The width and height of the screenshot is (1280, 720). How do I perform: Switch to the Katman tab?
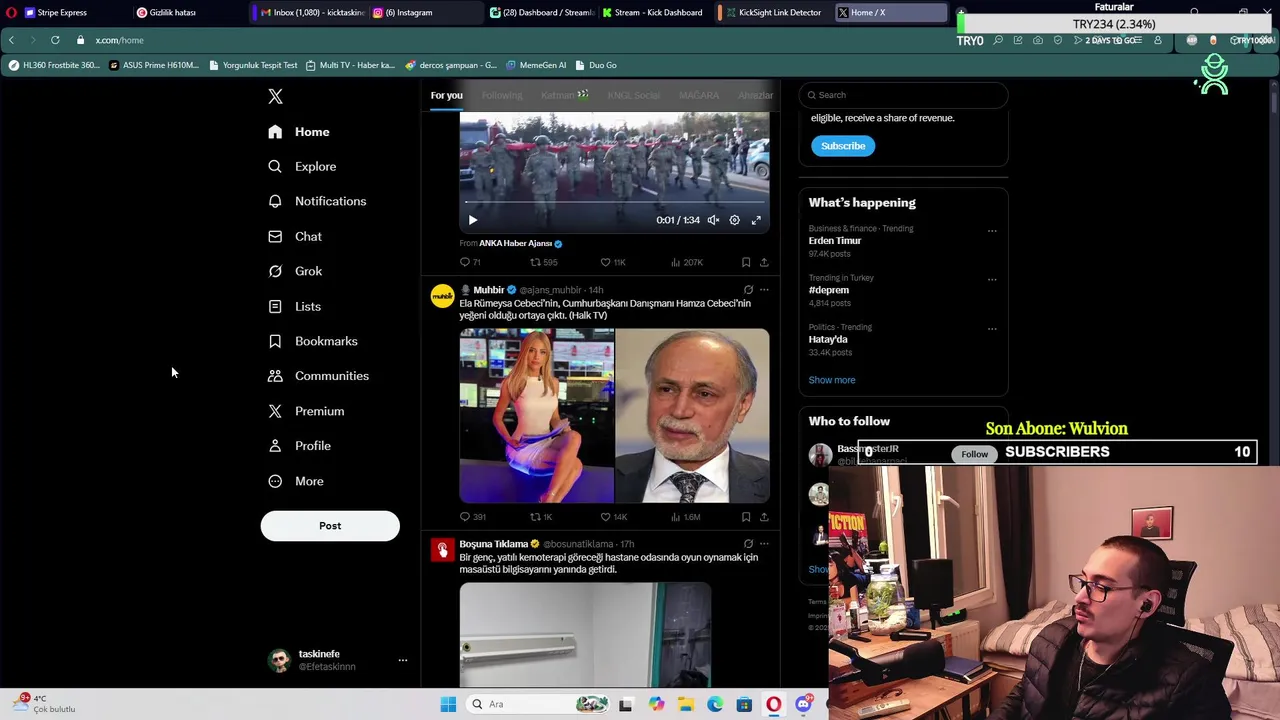point(565,95)
